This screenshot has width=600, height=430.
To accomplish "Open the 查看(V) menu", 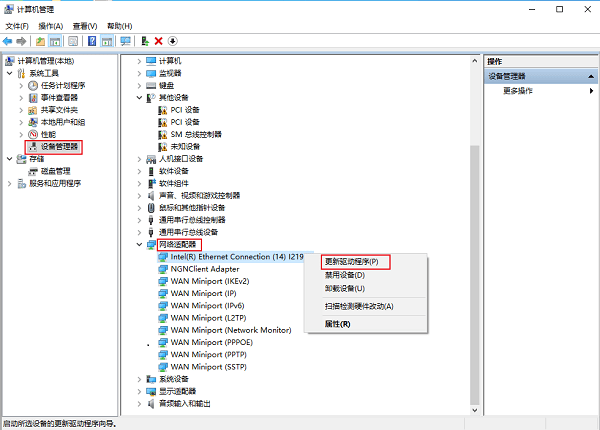I will pos(86,25).
